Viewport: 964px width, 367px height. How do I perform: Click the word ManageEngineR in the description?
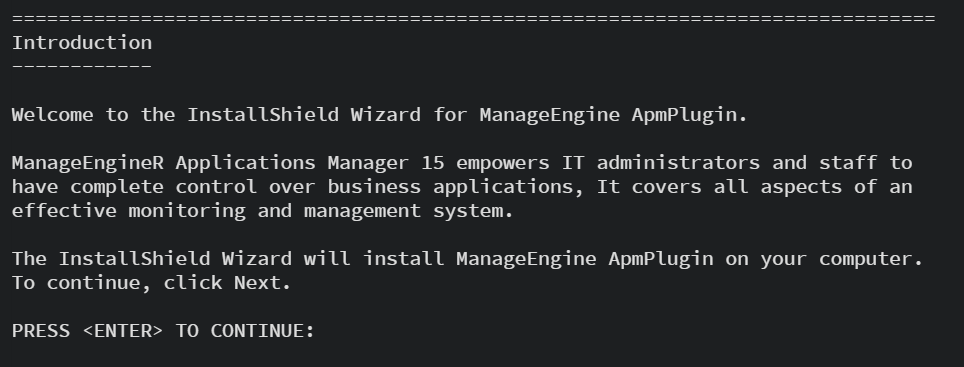tap(88, 162)
